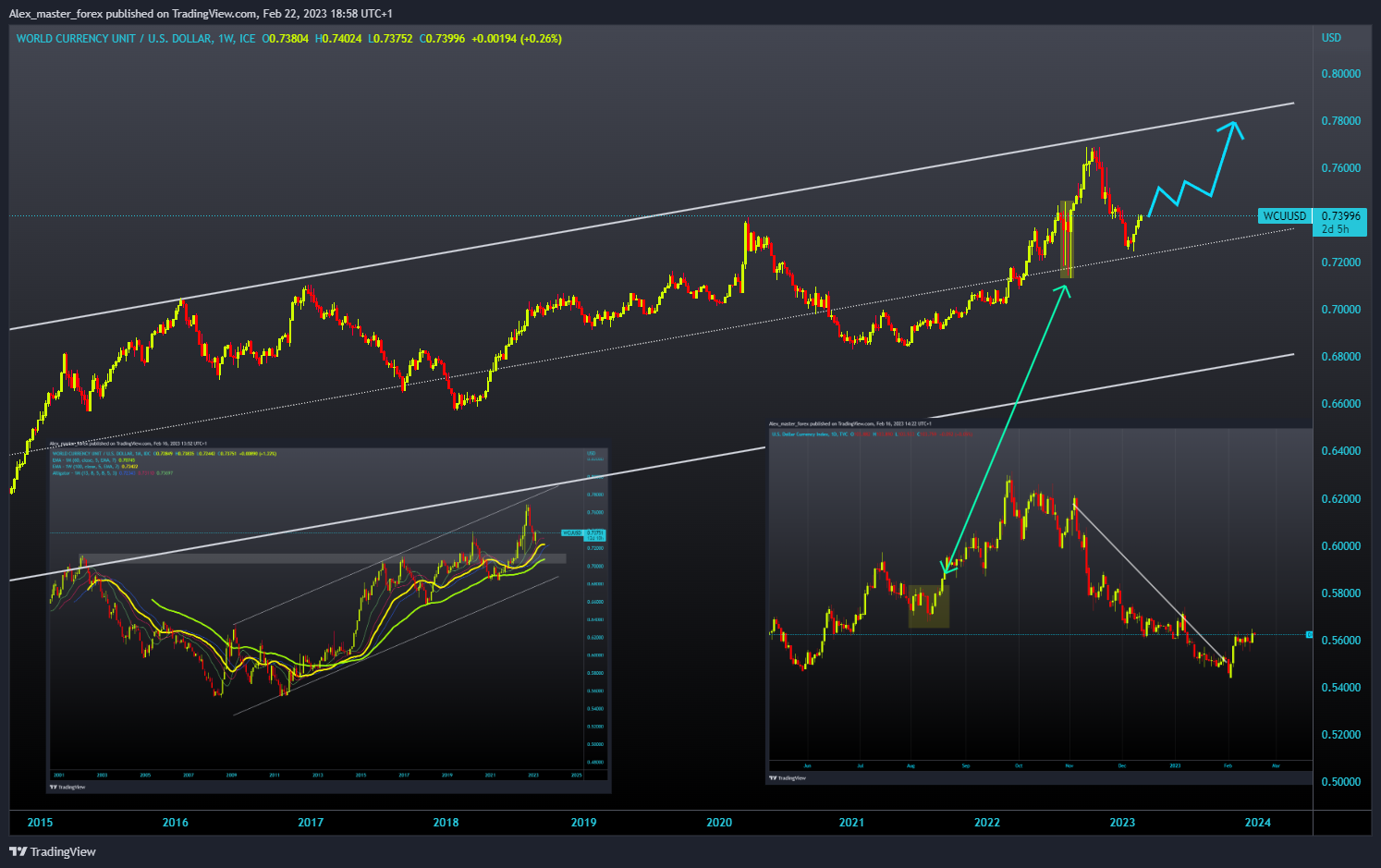1381x868 pixels.
Task: Click the TradingView logo at bottom left
Action: point(53,851)
